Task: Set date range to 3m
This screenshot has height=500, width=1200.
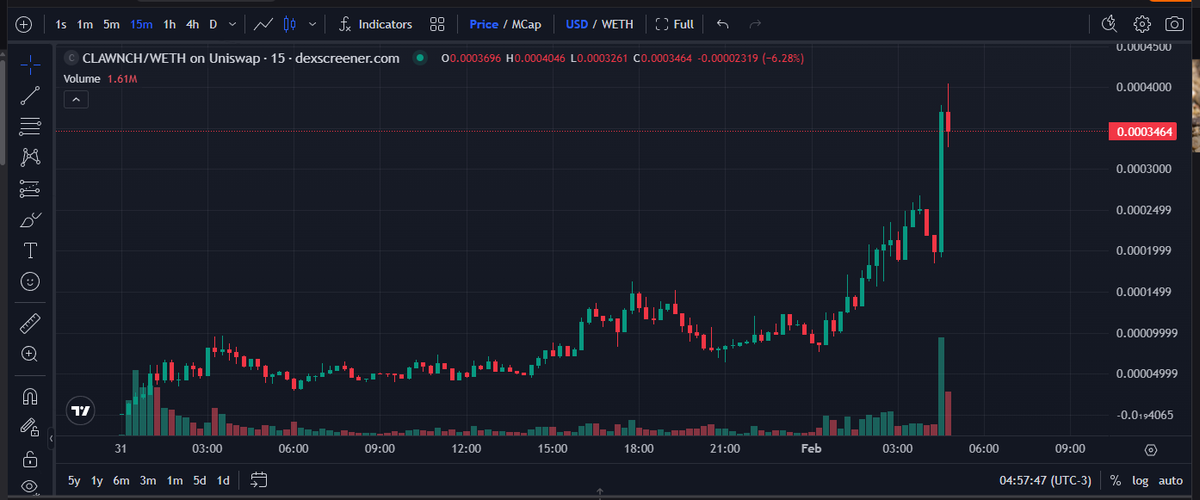Action: click(x=148, y=480)
